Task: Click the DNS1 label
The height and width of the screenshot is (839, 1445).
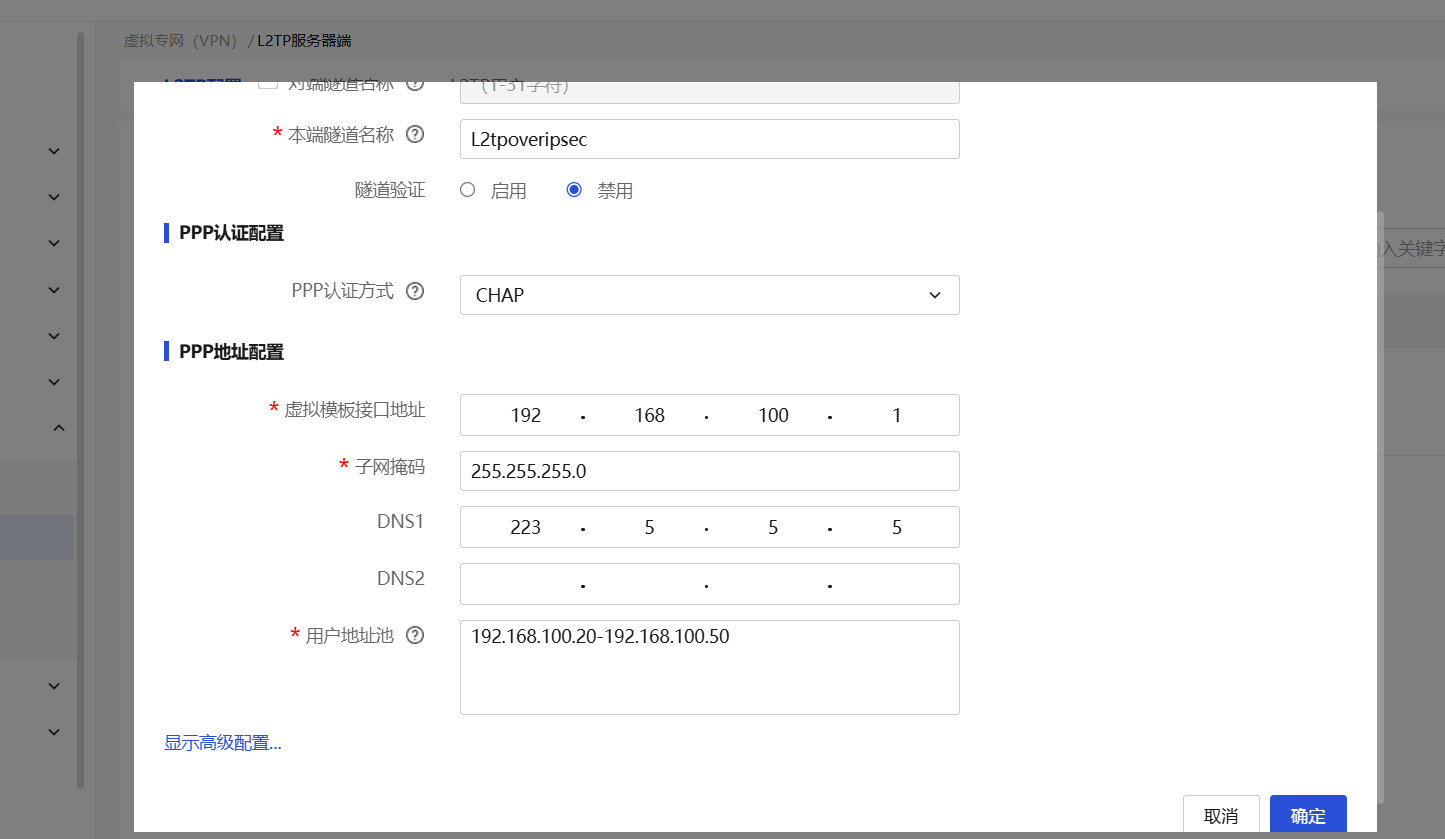Action: tap(401, 522)
